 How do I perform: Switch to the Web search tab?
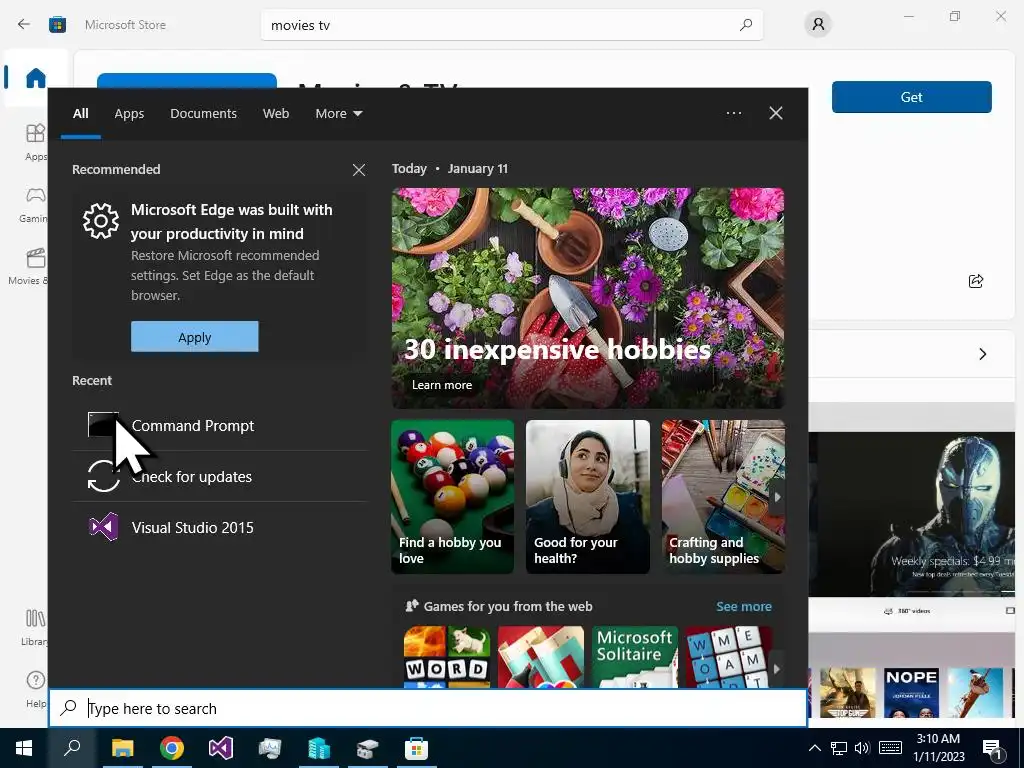276,114
